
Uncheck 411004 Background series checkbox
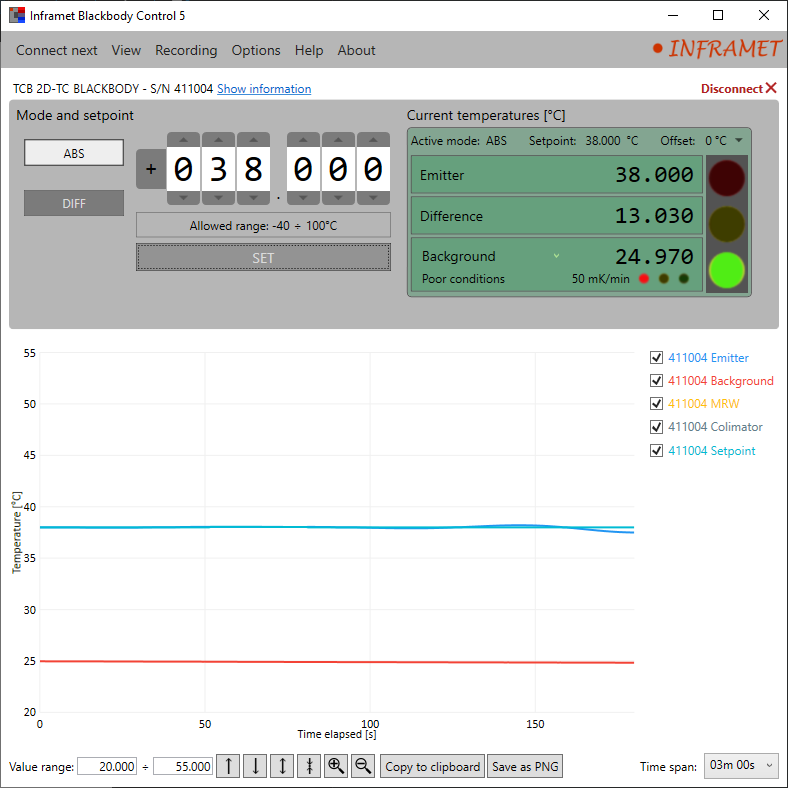click(x=656, y=381)
